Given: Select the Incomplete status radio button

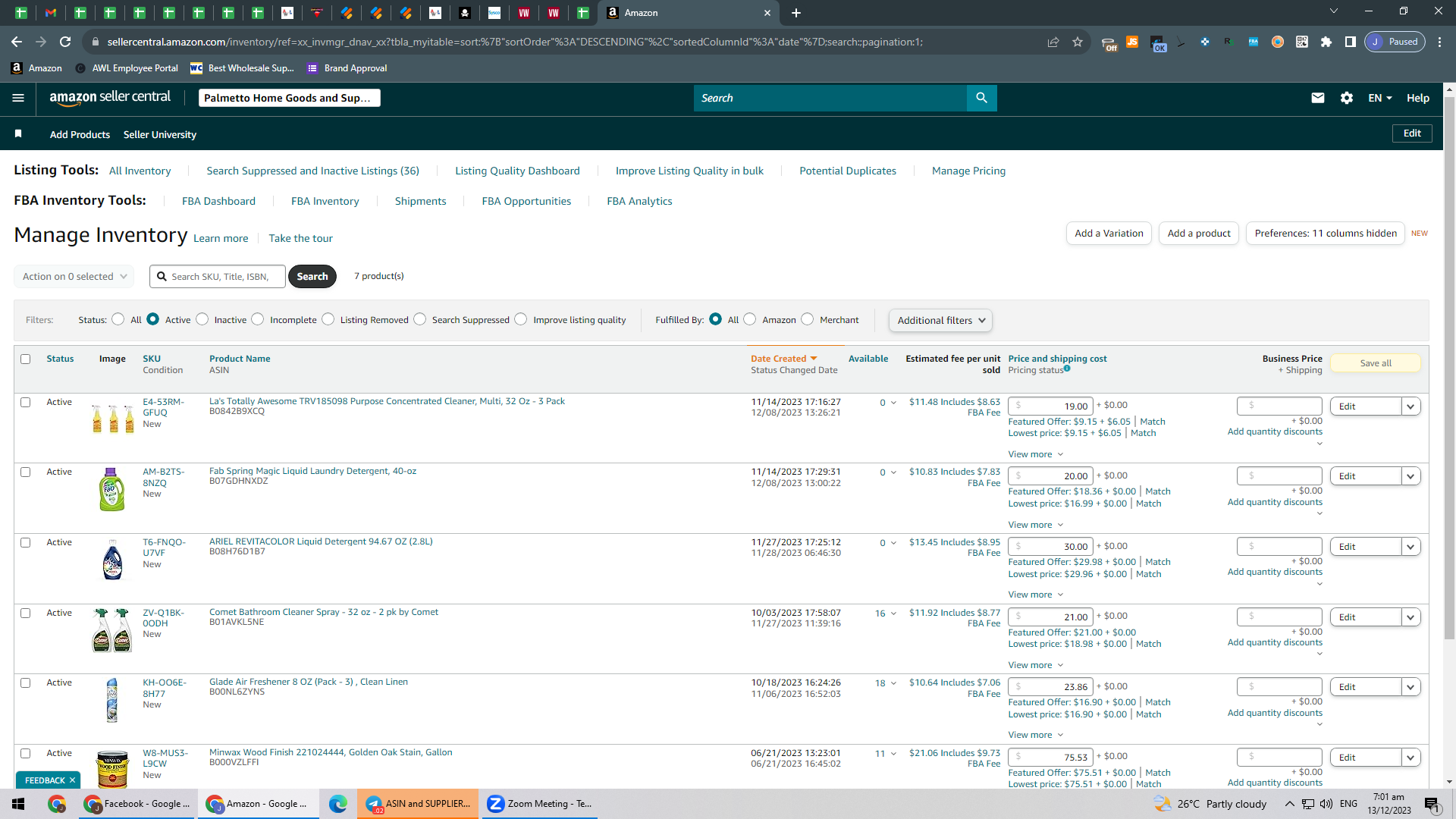Looking at the screenshot, I should click(x=258, y=319).
